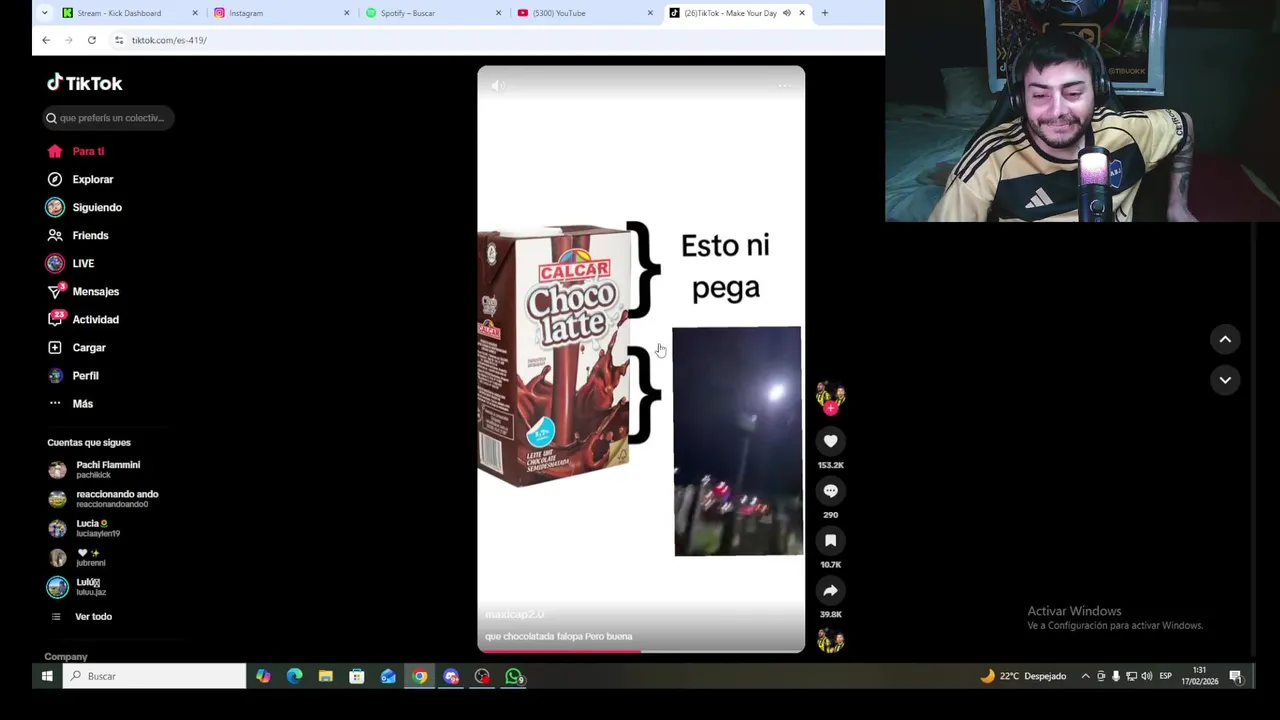Open the weather widget 22°C Despejado
Image resolution: width=1280 pixels, height=720 pixels.
pos(1023,676)
